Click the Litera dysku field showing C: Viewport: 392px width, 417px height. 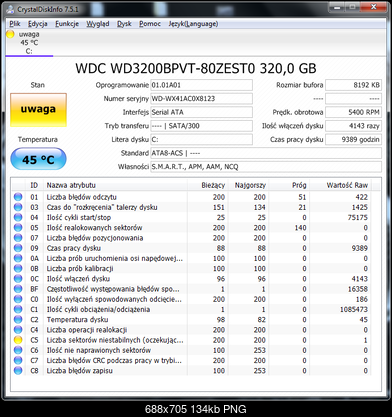coord(201,140)
